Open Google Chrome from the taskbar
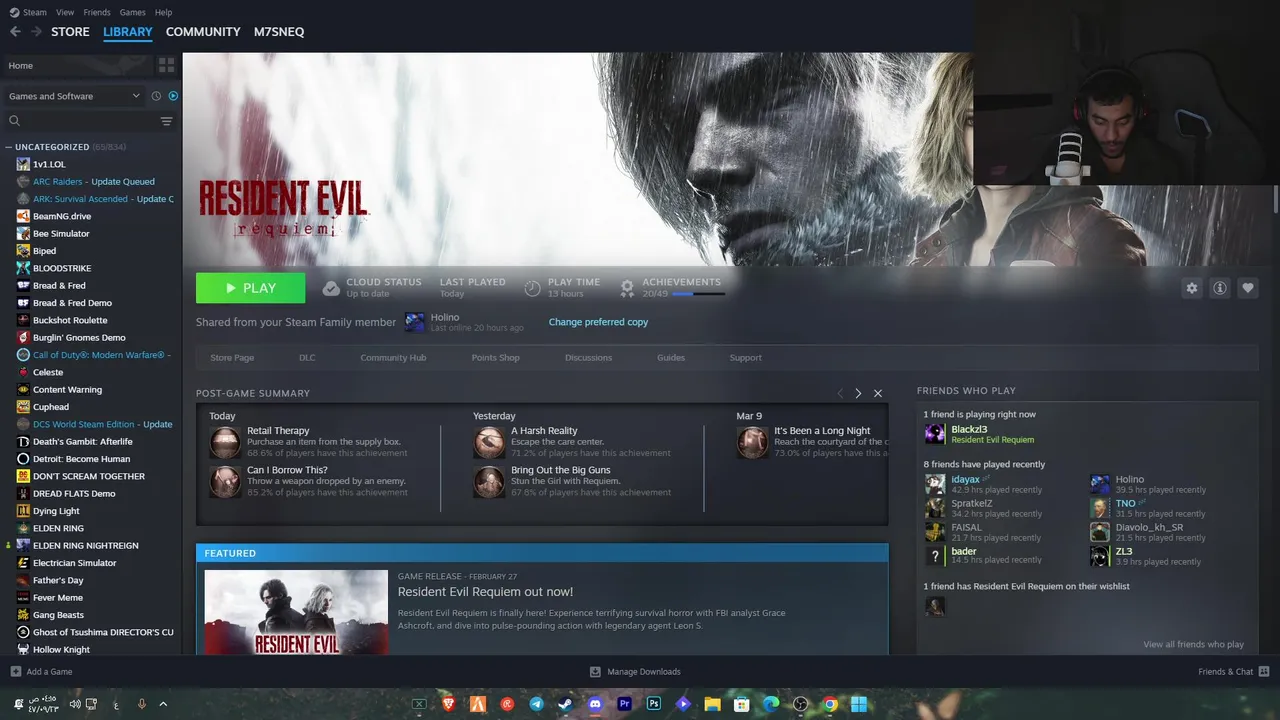The image size is (1280, 720). [830, 704]
